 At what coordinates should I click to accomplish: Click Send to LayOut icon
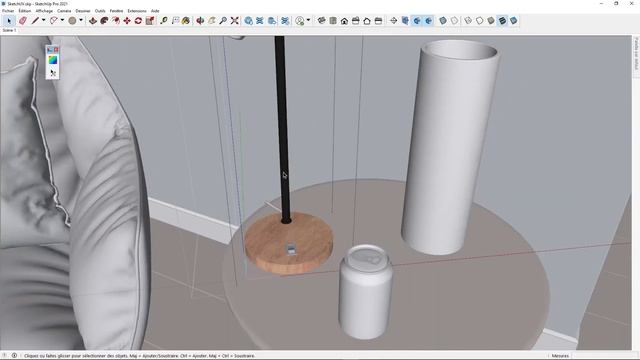271,20
